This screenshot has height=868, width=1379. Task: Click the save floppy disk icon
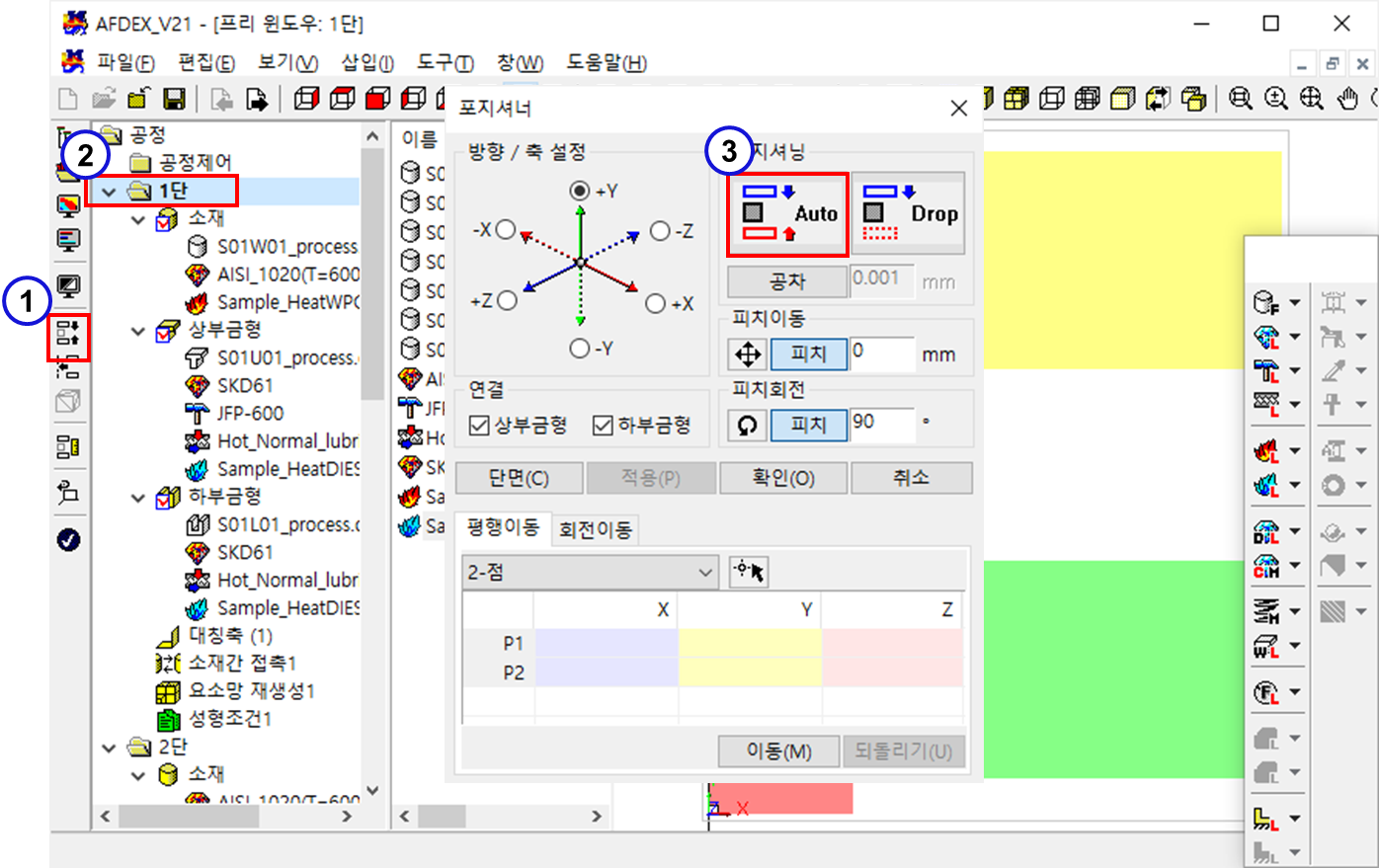click(x=174, y=99)
